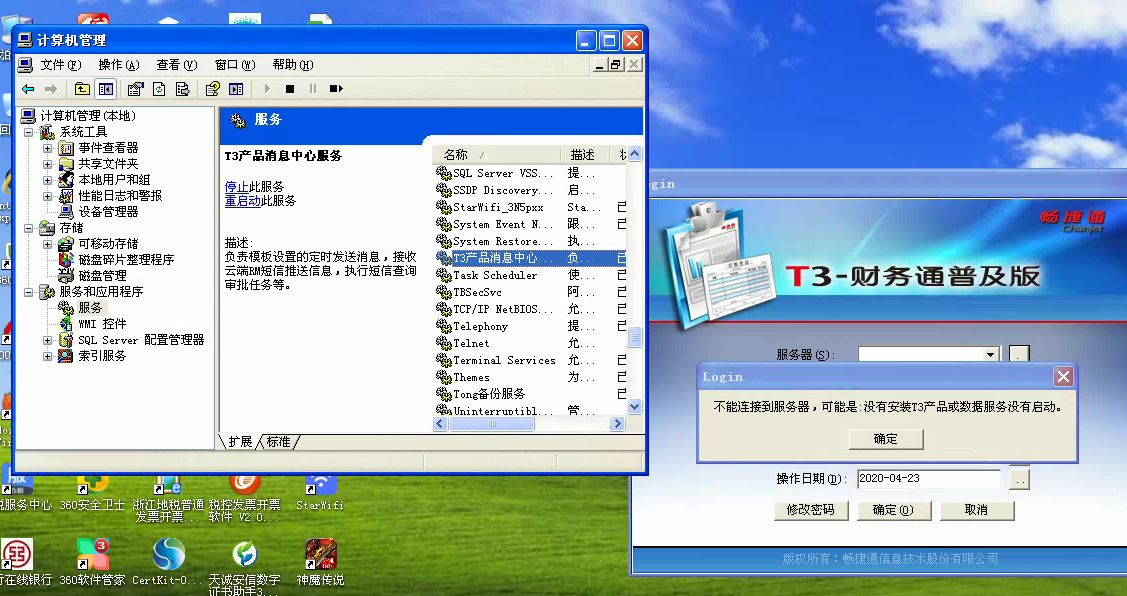1127x596 pixels.
Task: Open 360软件管家 desktop icon
Action: pos(92,561)
